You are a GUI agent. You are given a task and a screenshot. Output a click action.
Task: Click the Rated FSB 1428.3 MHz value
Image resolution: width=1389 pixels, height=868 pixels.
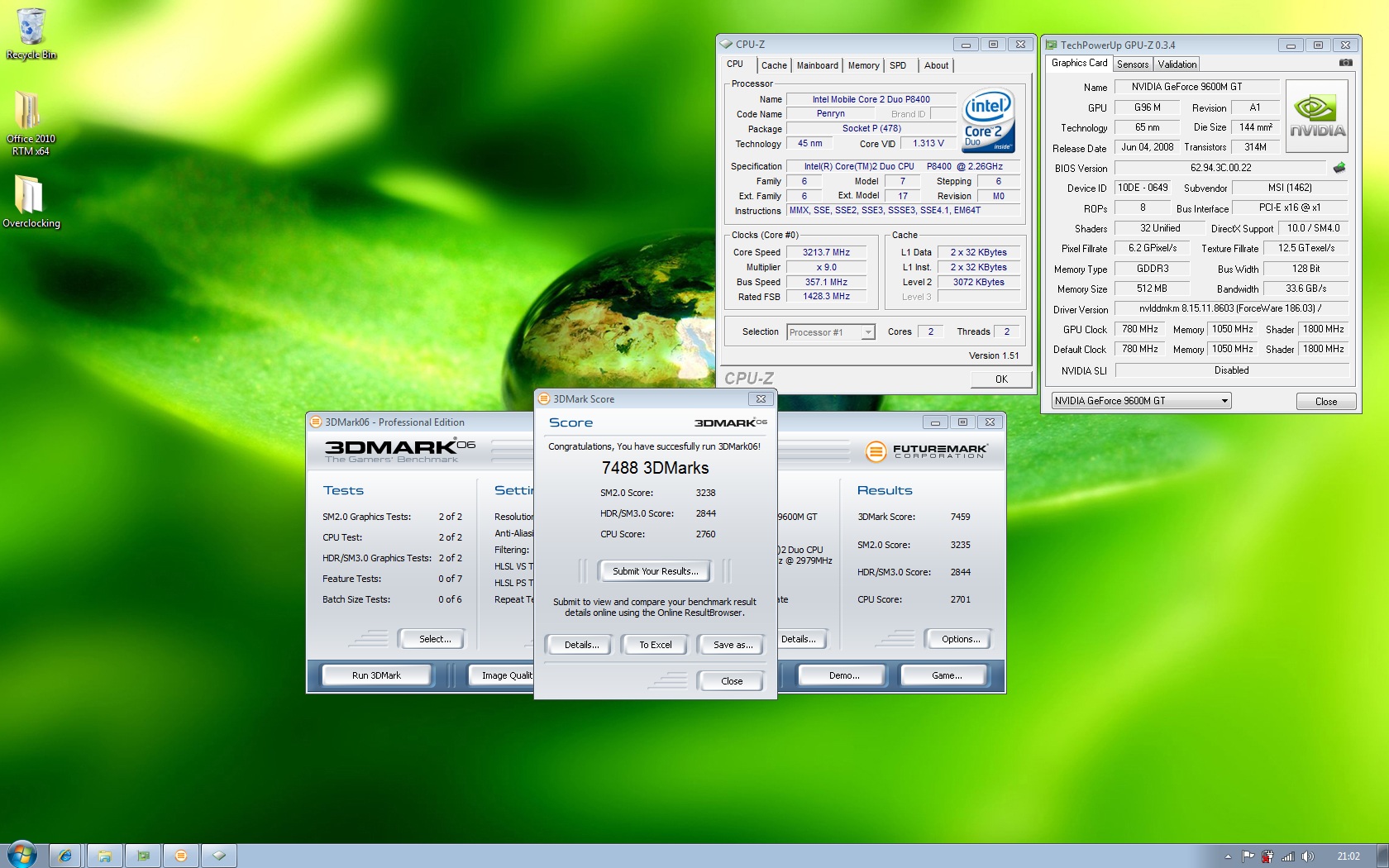[x=826, y=297]
